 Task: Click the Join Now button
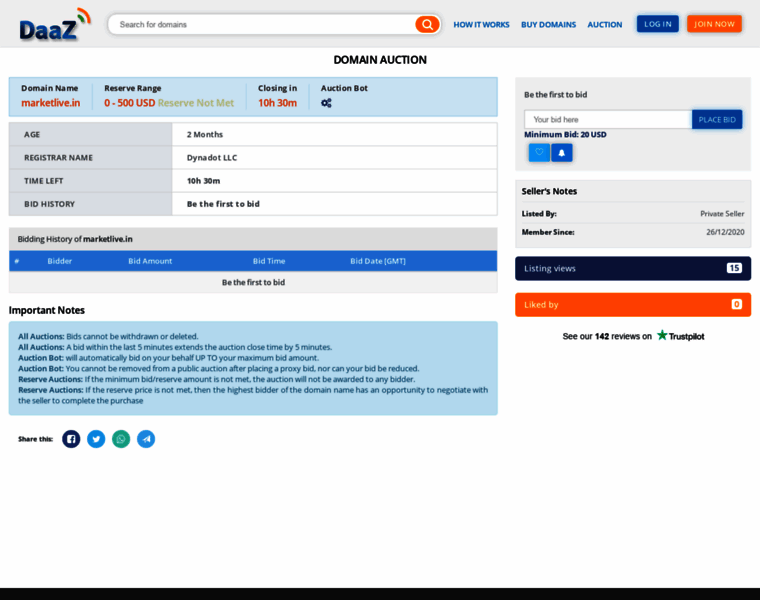point(714,24)
